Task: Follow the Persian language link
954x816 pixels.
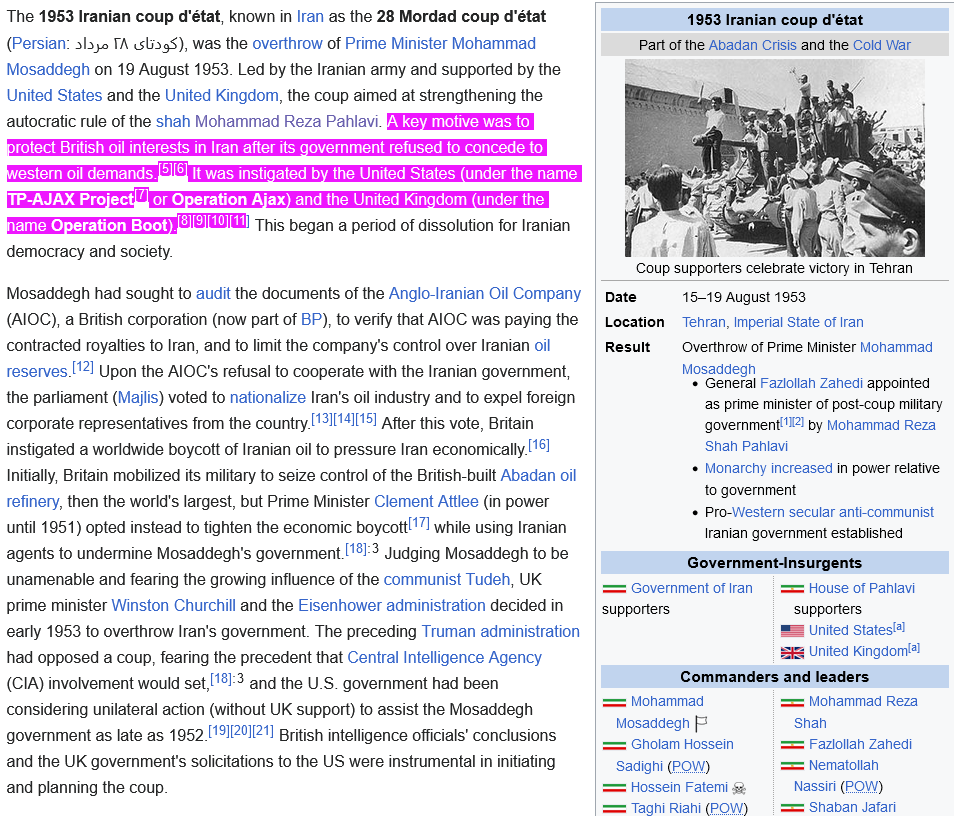Action: (38, 44)
